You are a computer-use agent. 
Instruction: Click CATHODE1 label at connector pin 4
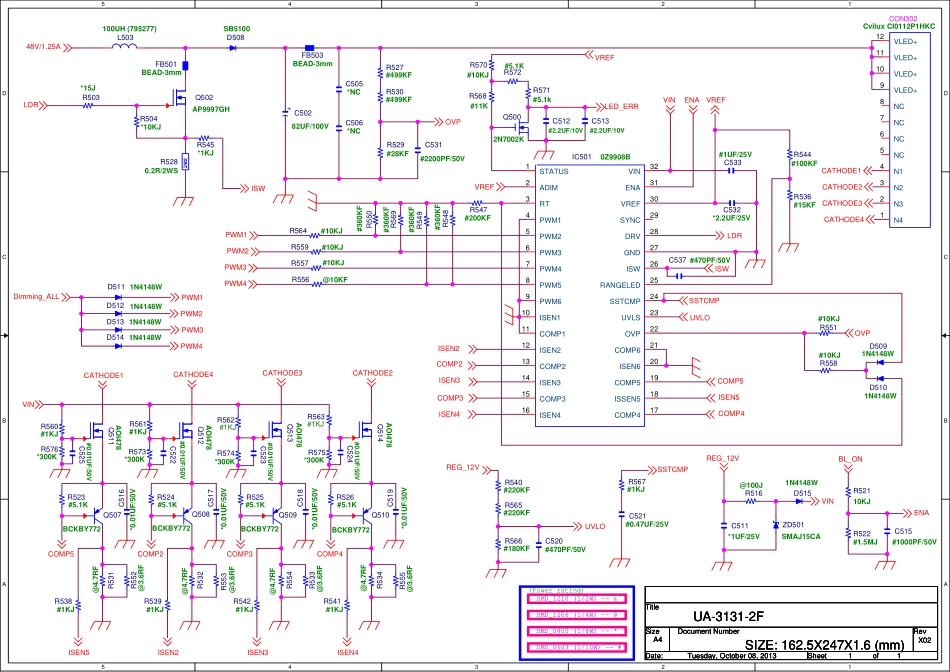841,170
